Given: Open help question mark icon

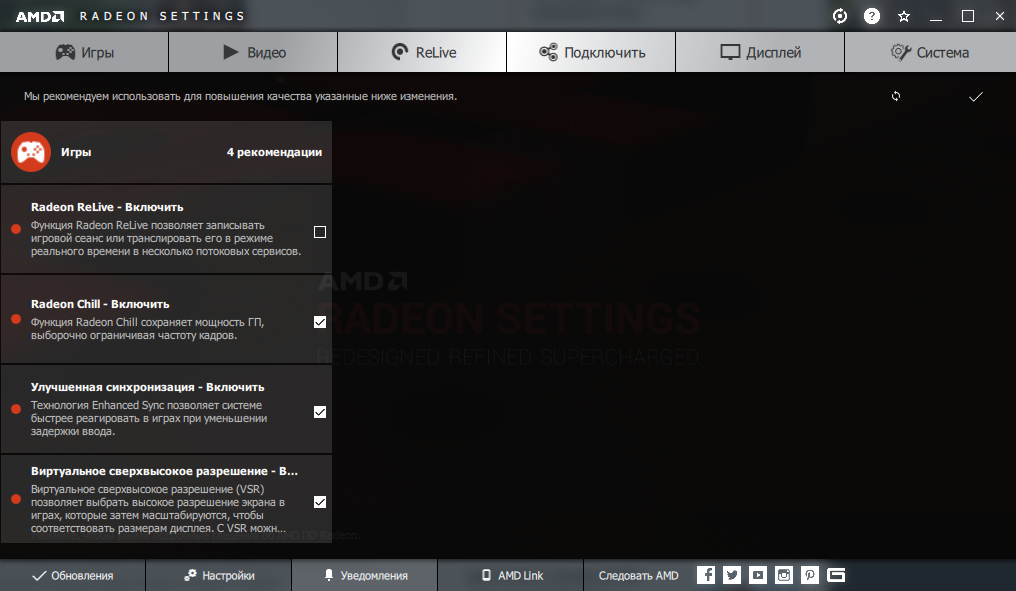Looking at the screenshot, I should (872, 16).
